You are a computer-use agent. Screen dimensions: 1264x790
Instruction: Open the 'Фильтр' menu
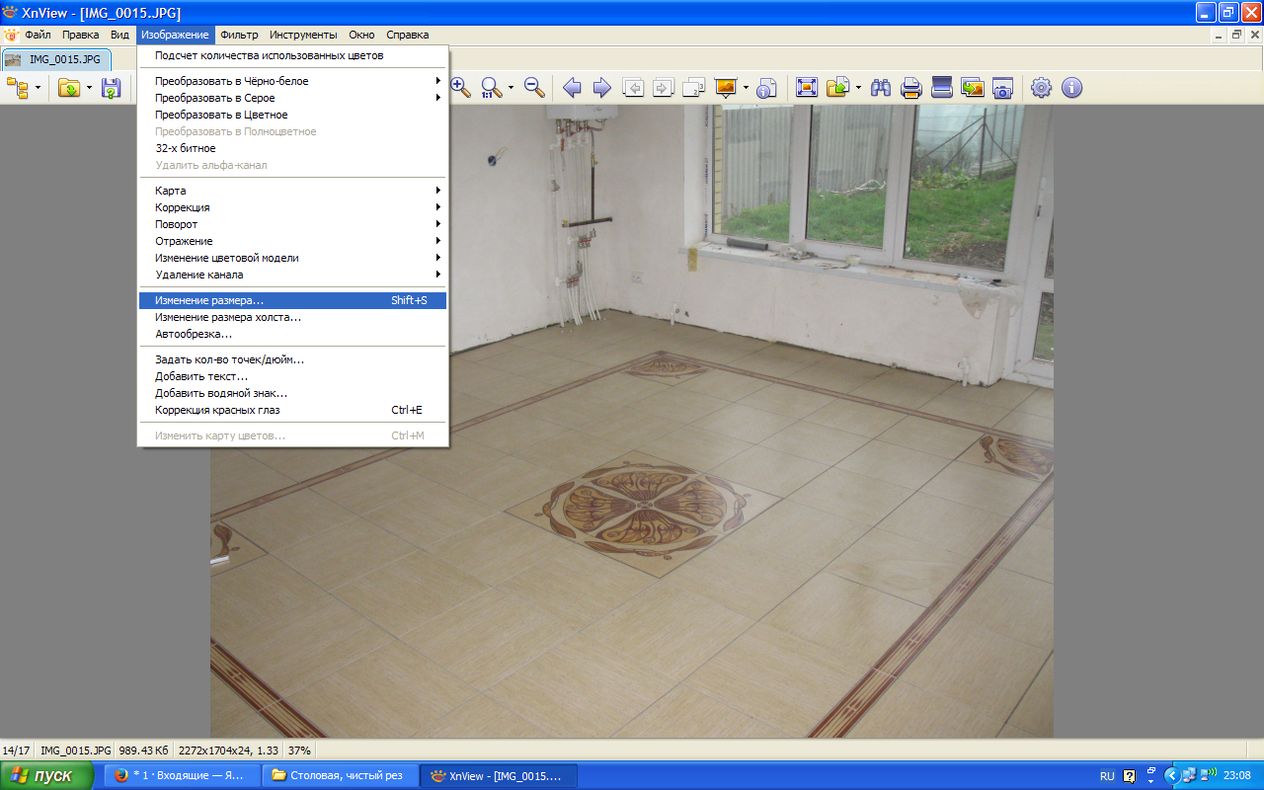tap(239, 34)
